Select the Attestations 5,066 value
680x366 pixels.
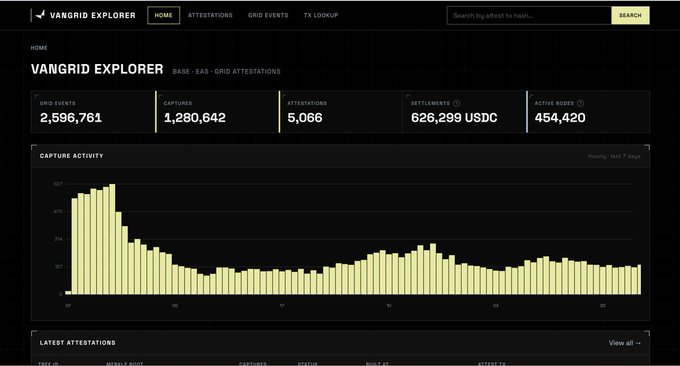click(x=305, y=118)
